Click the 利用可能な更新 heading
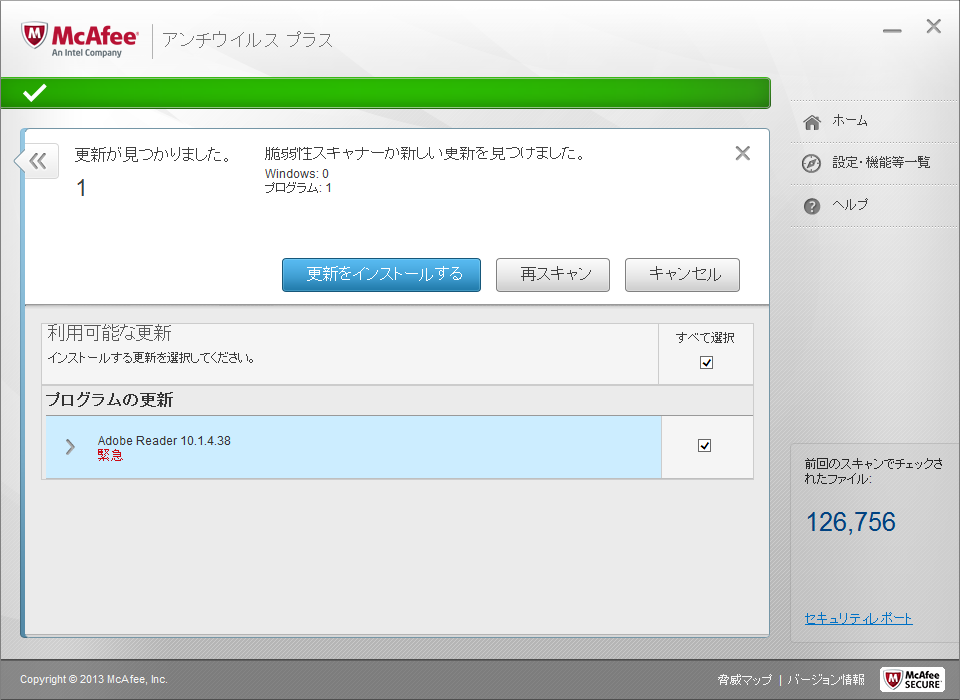Image resolution: width=960 pixels, height=700 pixels. 110,333
